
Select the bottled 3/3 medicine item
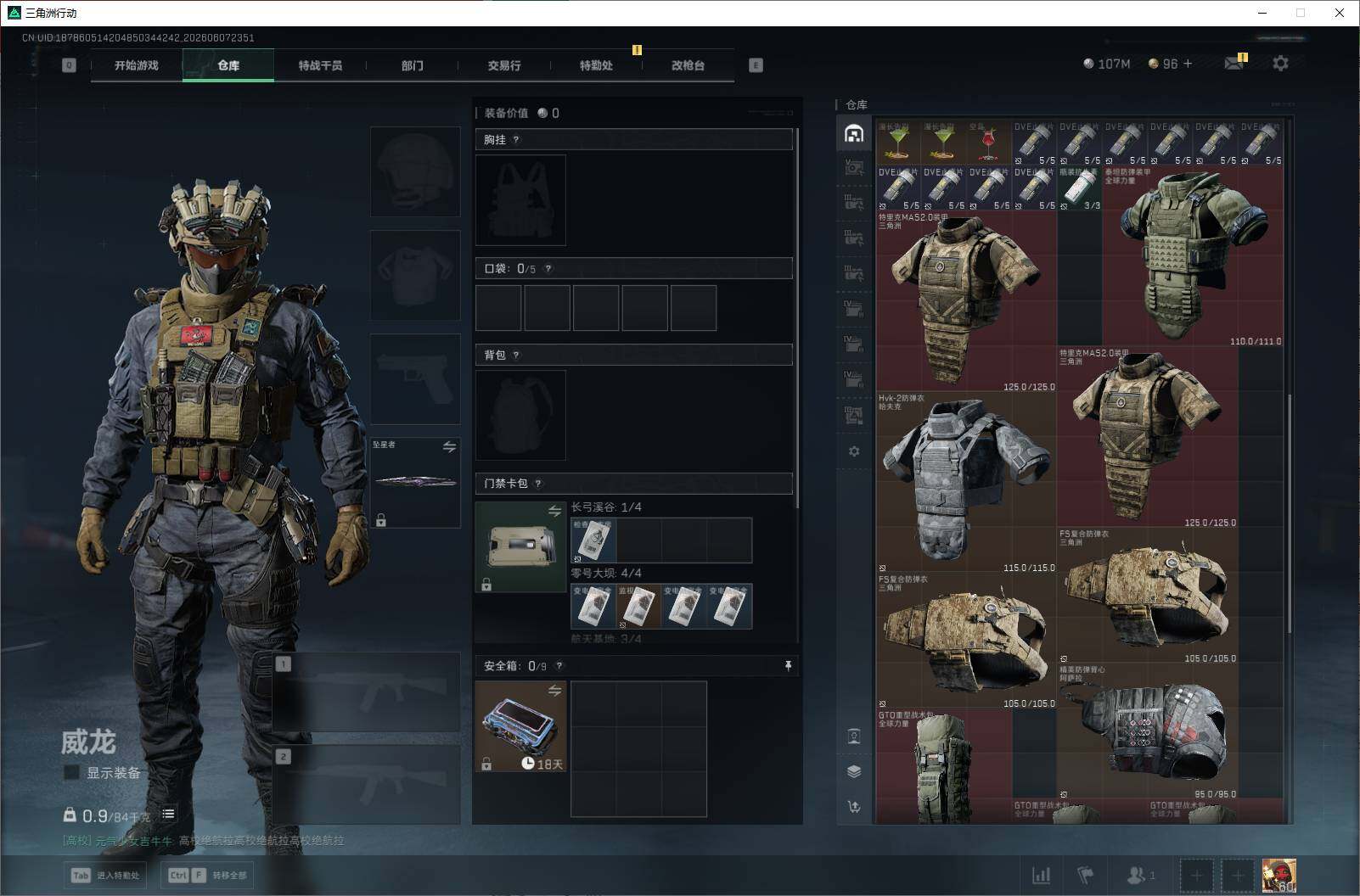pos(1080,188)
